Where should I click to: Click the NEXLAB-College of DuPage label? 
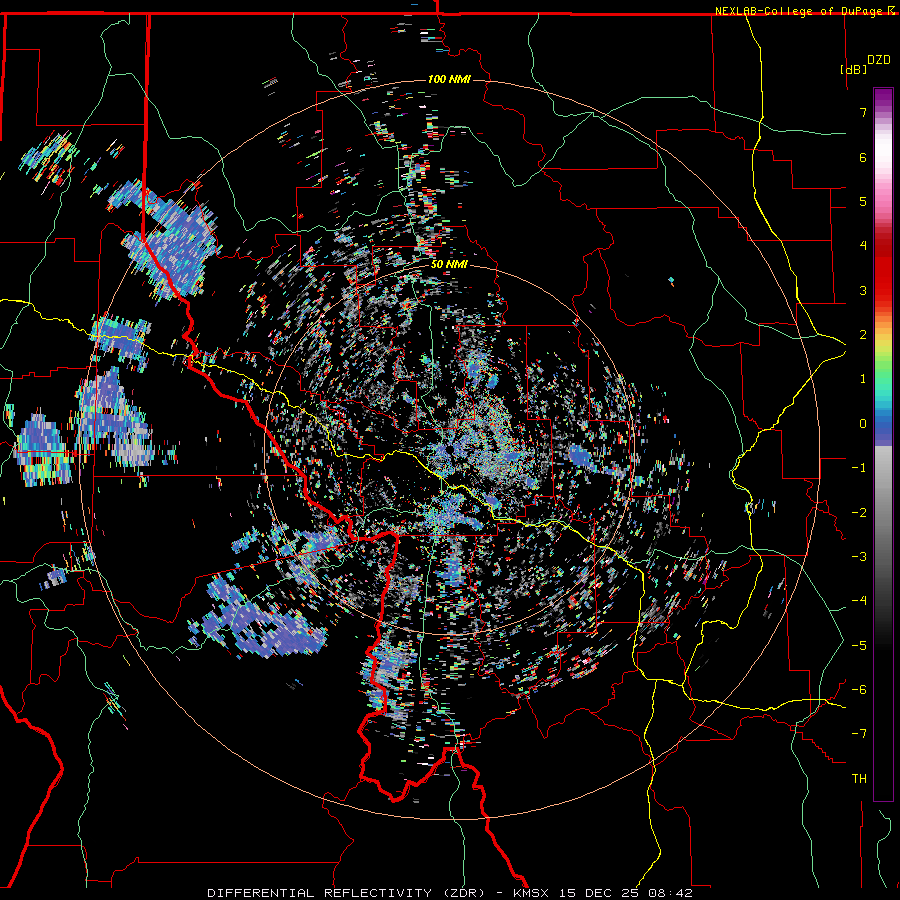[x=798, y=11]
